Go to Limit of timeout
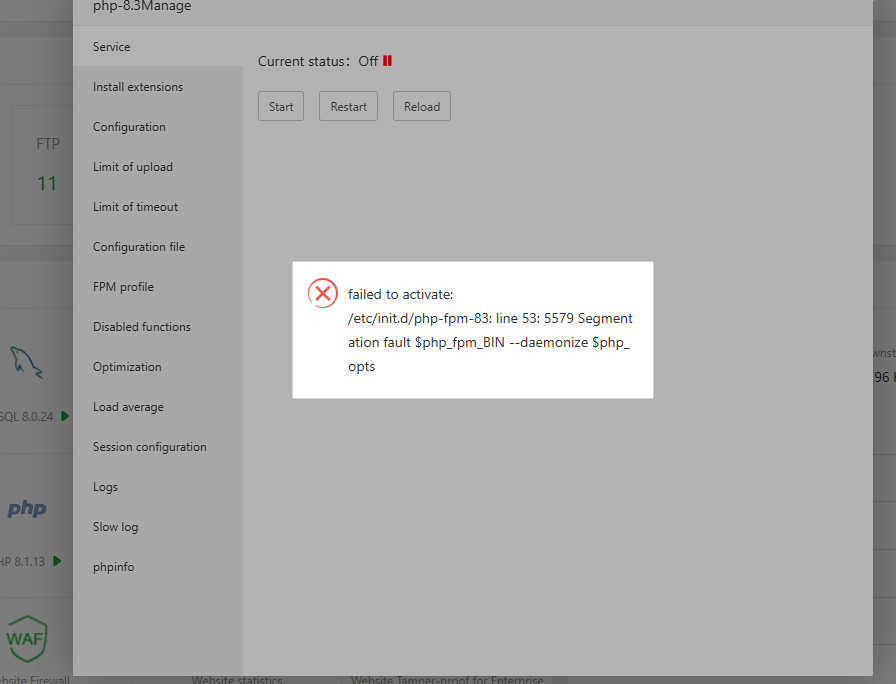This screenshot has width=896, height=684. [x=158, y=207]
